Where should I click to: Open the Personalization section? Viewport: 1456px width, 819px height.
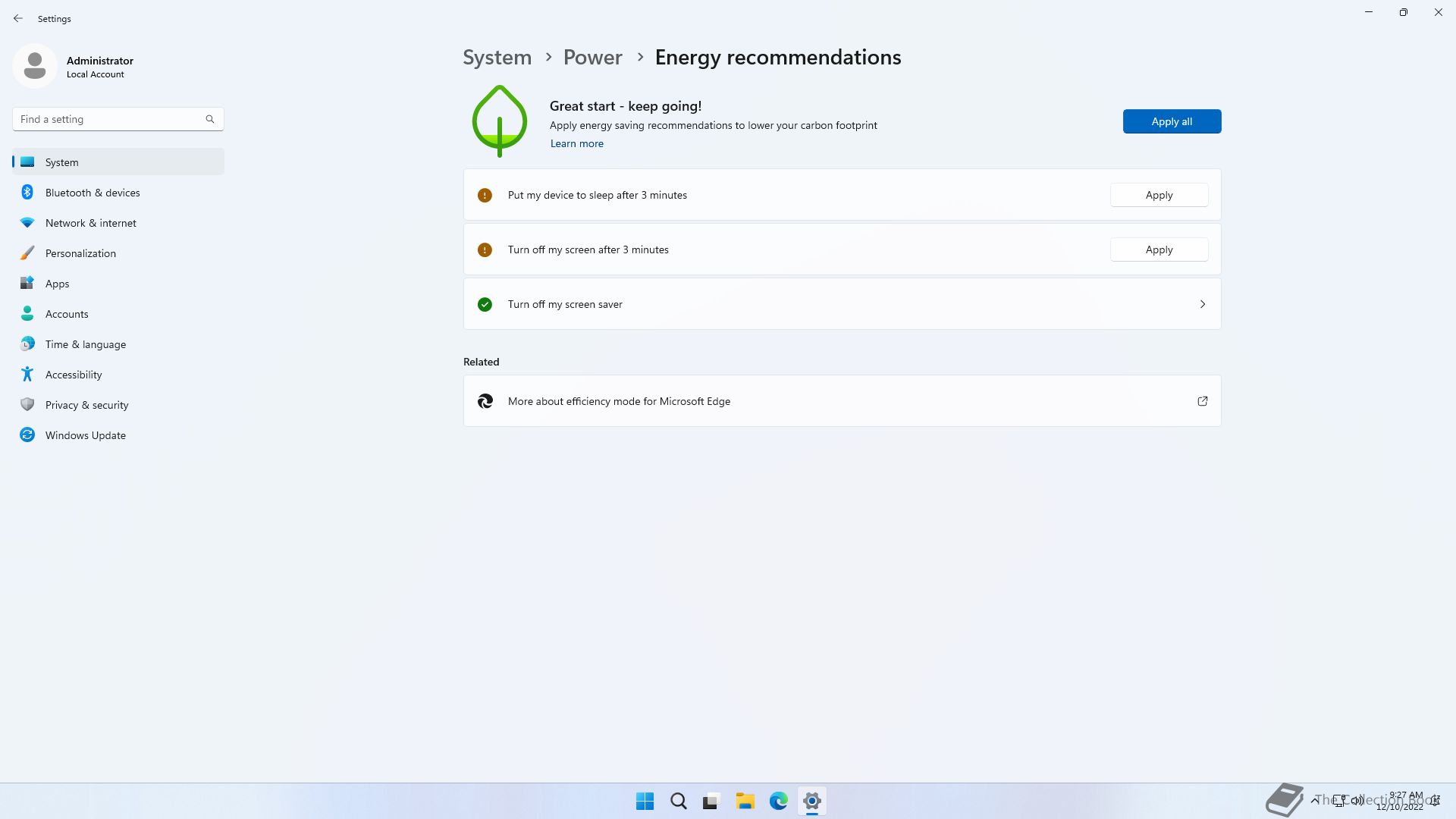80,253
